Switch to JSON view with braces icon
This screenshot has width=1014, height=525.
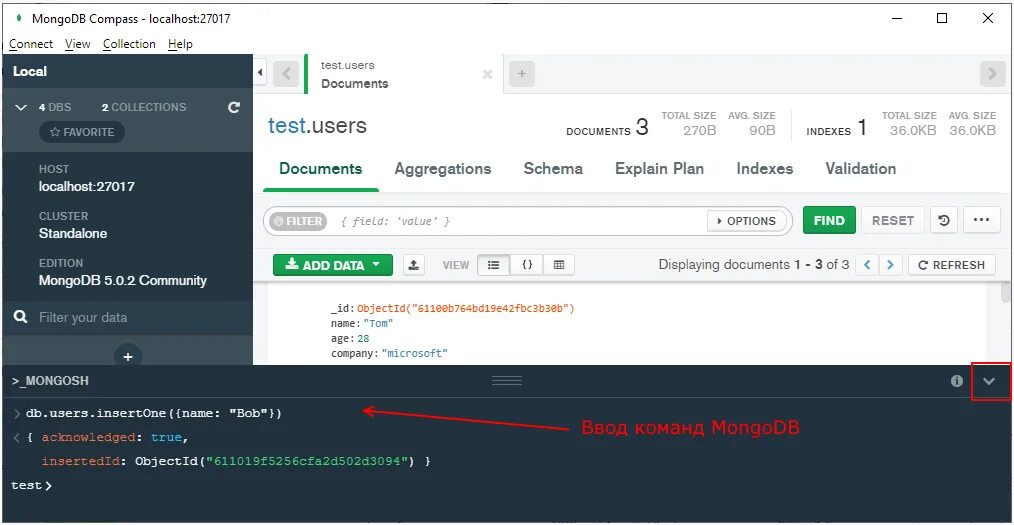pyautogui.click(x=527, y=264)
